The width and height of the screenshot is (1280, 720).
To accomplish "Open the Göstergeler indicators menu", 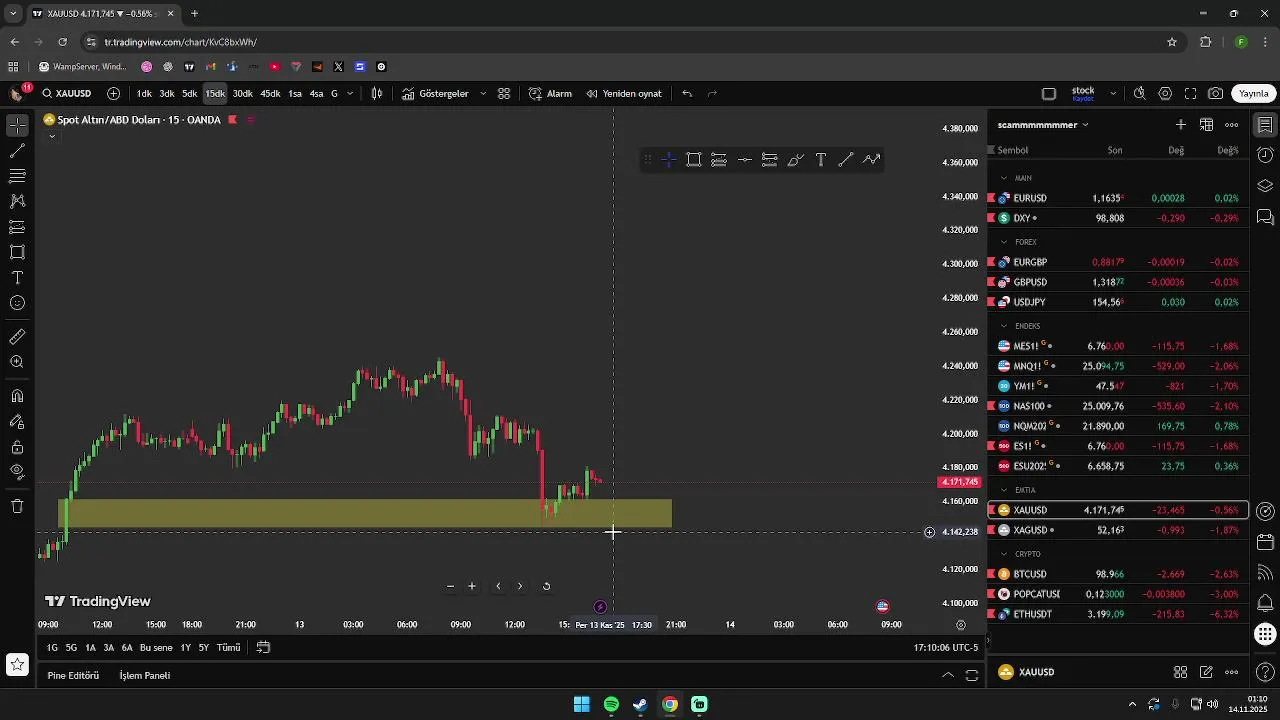I will 436,93.
